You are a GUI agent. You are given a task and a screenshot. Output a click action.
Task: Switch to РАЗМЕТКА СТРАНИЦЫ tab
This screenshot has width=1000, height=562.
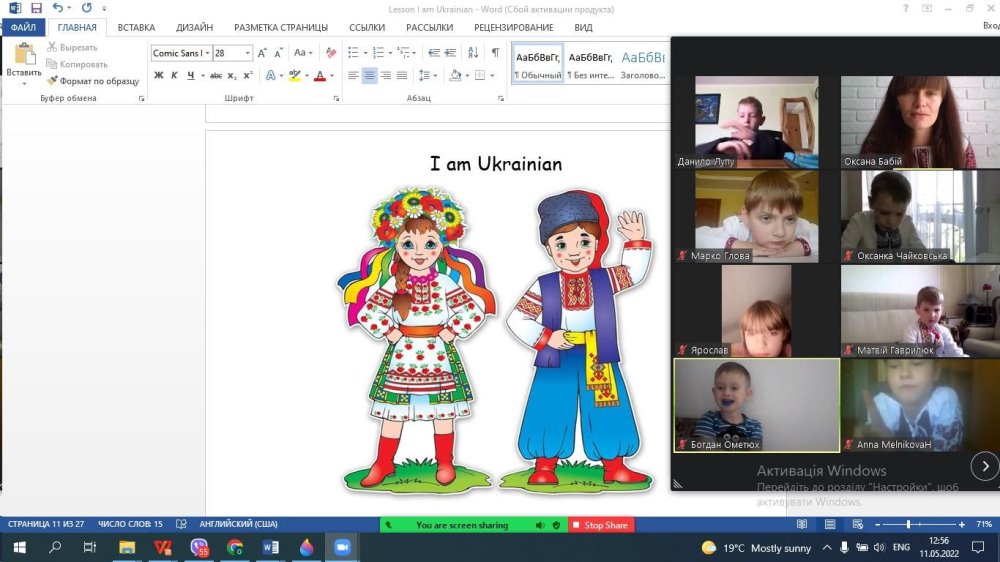tap(281, 27)
